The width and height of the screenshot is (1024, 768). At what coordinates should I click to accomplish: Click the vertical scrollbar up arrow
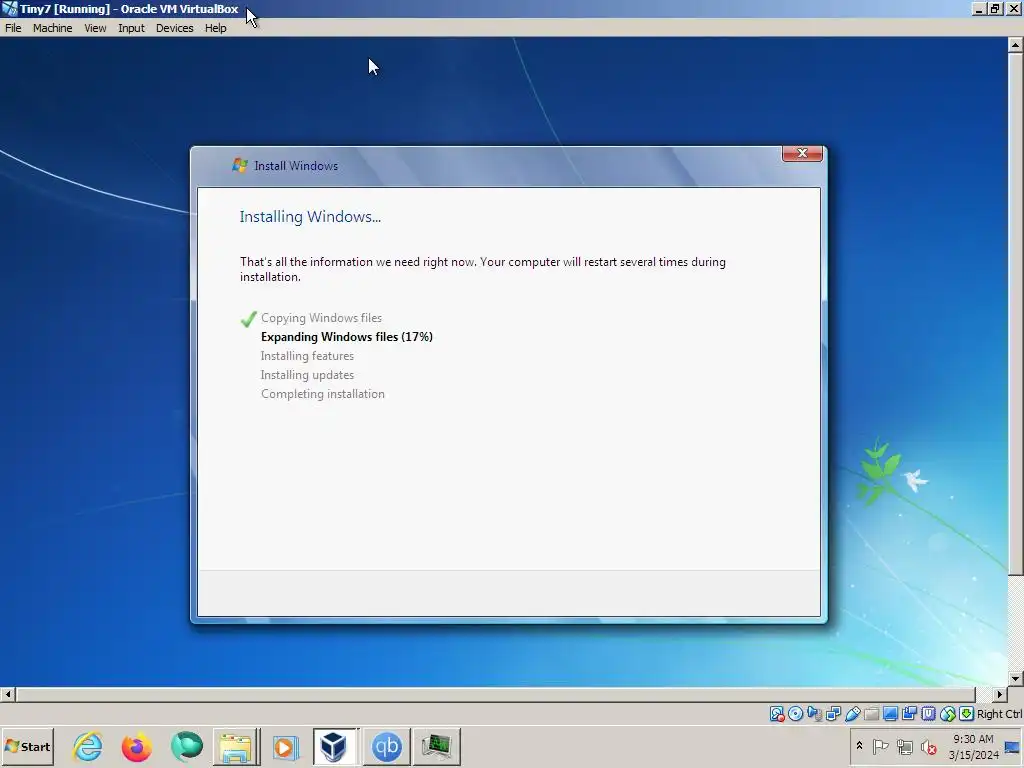[x=1015, y=45]
